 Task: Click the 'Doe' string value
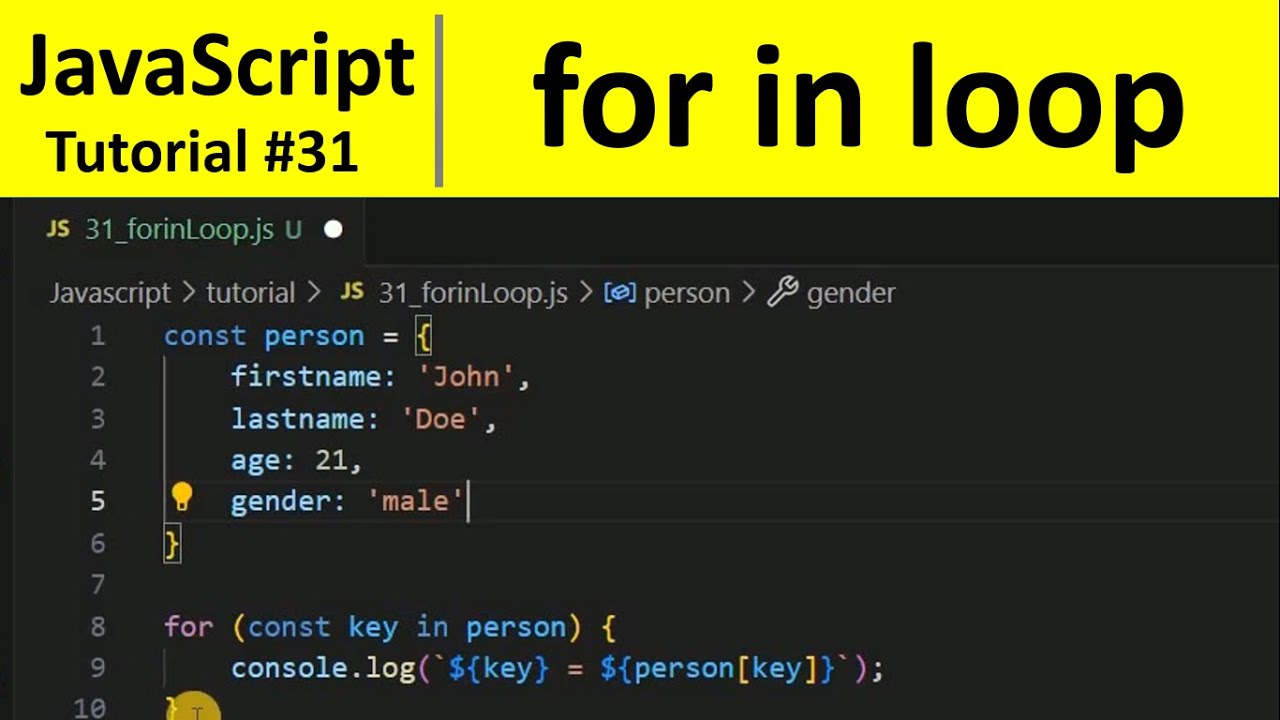[x=439, y=419]
